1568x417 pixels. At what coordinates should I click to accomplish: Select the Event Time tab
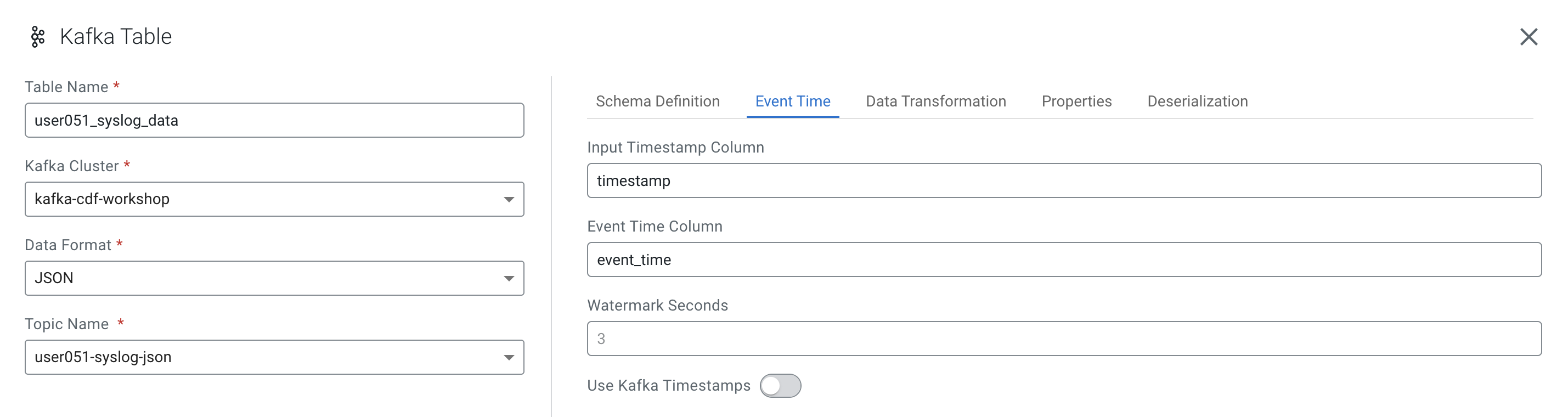(793, 101)
